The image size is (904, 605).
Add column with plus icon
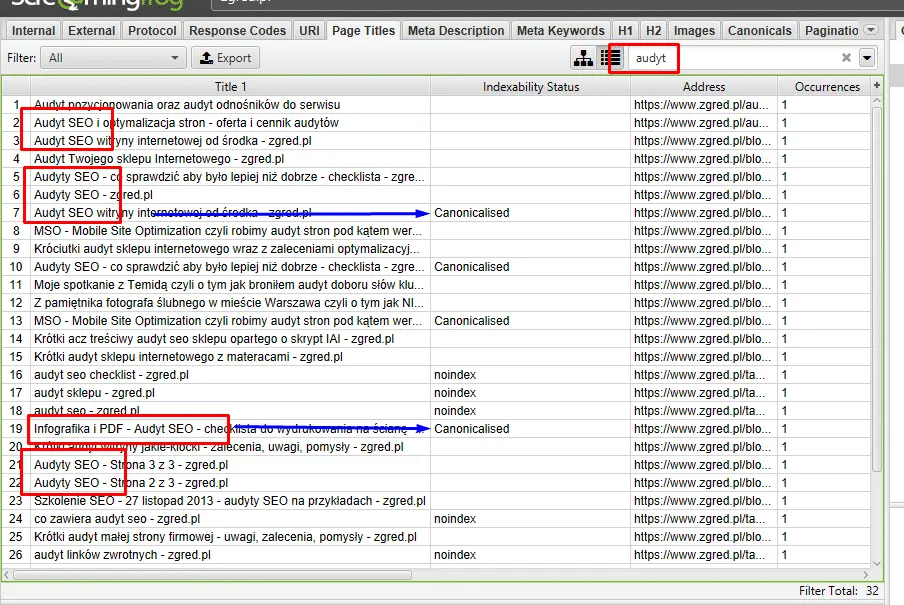coord(877,85)
